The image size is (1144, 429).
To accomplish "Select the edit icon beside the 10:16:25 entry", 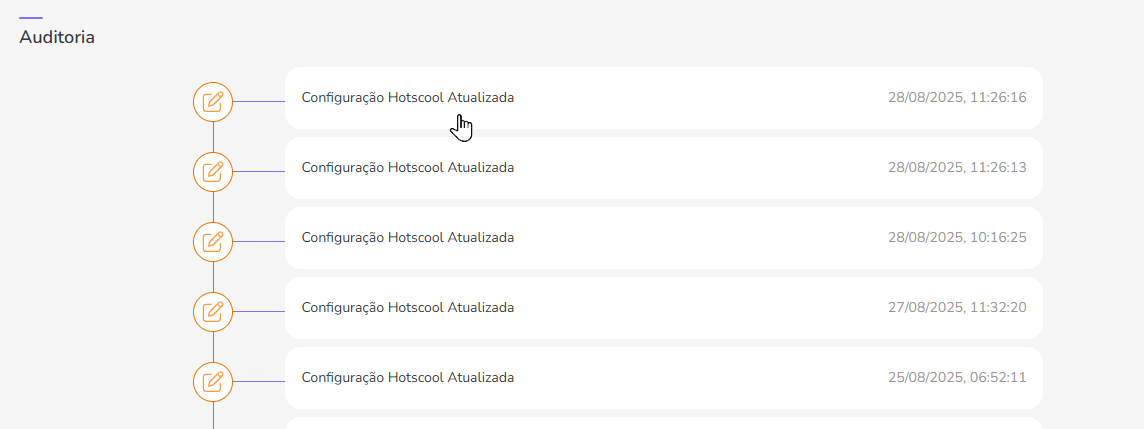I will (x=213, y=242).
